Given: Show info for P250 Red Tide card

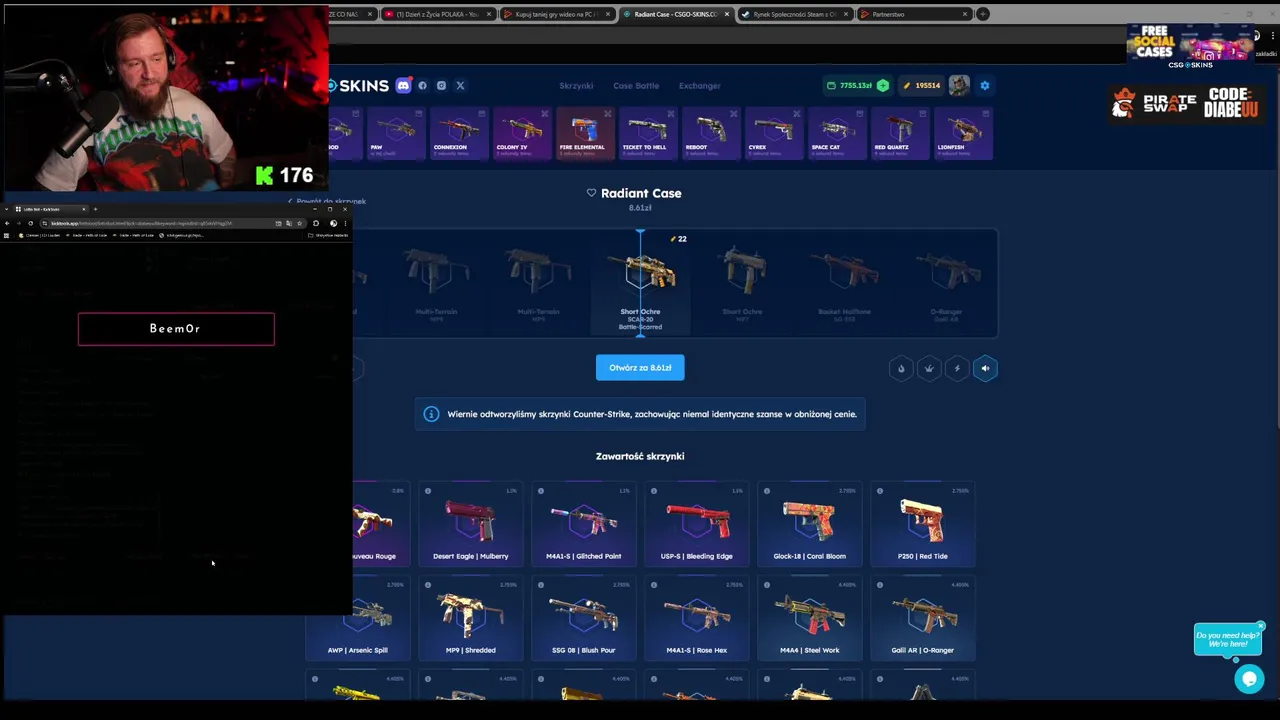Looking at the screenshot, I should point(880,491).
